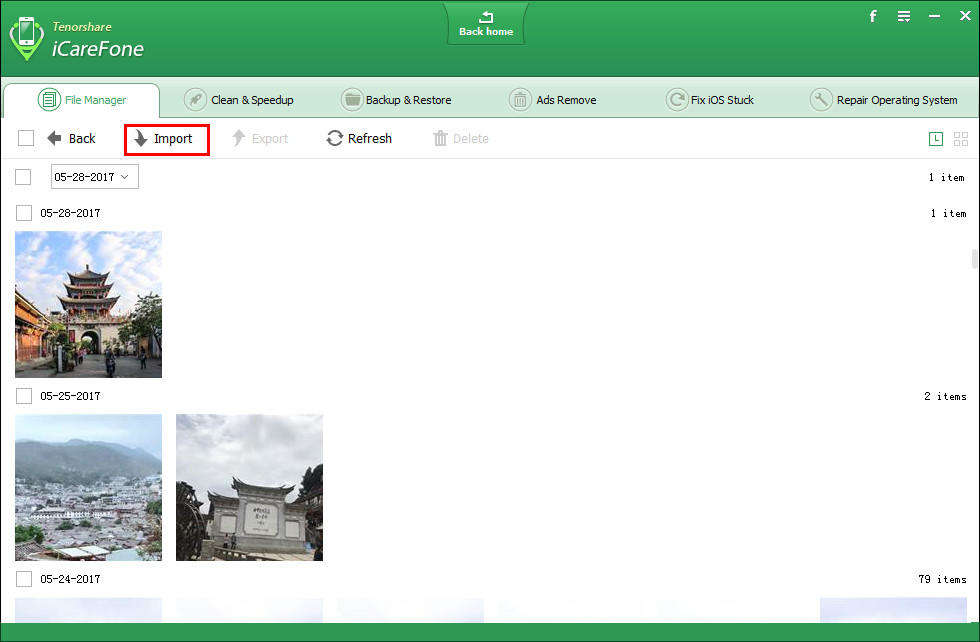Click the vertical scrollbar thumb
980x642 pixels.
974,258
